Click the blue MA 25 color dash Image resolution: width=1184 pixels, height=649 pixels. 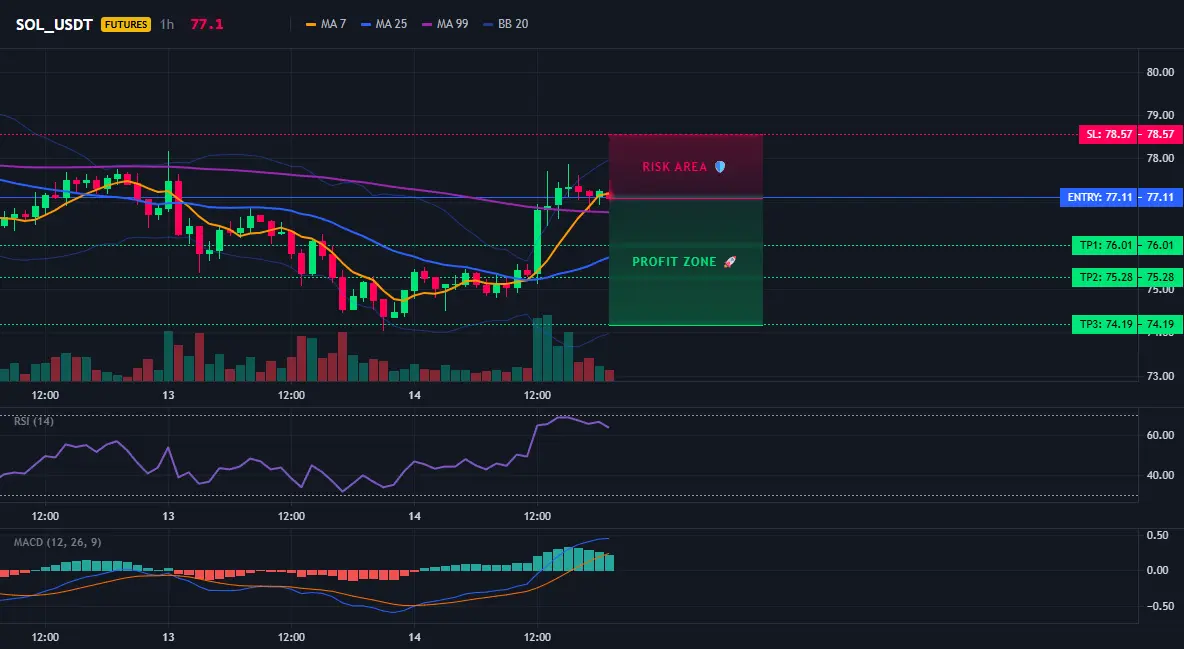366,24
